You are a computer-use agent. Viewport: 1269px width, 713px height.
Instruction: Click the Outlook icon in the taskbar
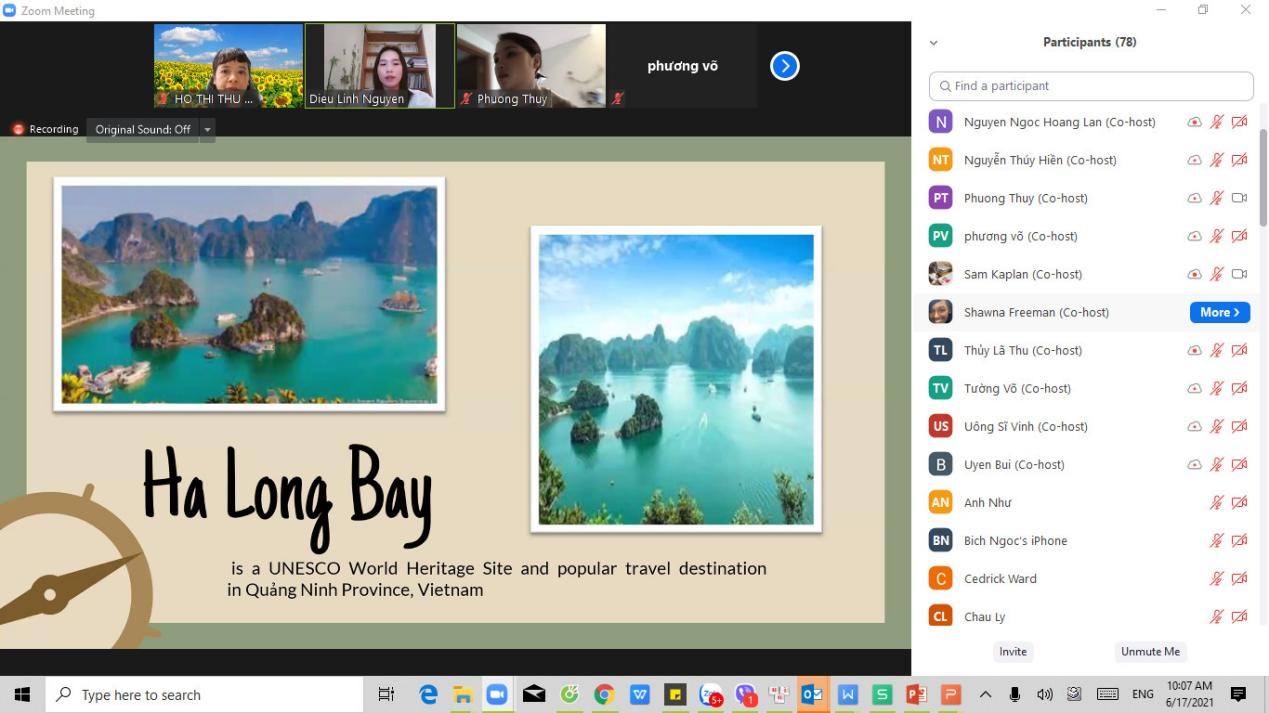tap(812, 695)
